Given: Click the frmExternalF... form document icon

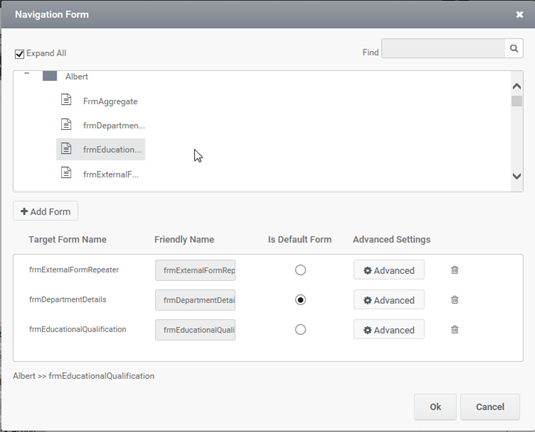Looking at the screenshot, I should coord(66,173).
